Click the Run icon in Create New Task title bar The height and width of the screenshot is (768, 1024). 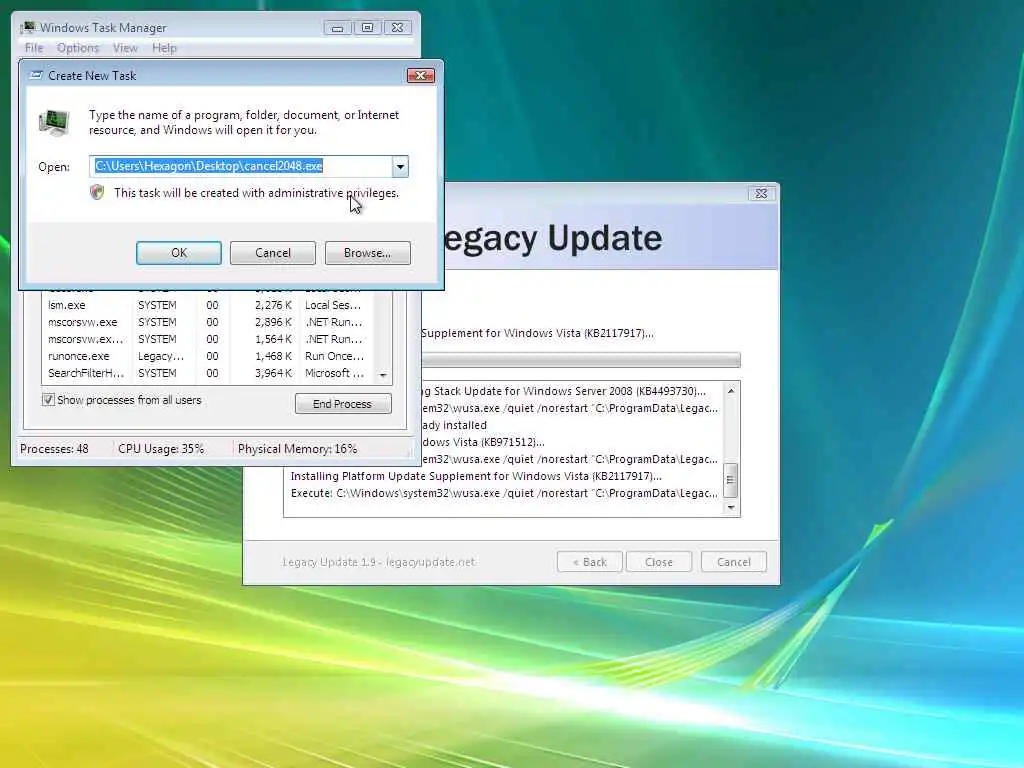pyautogui.click(x=37, y=76)
